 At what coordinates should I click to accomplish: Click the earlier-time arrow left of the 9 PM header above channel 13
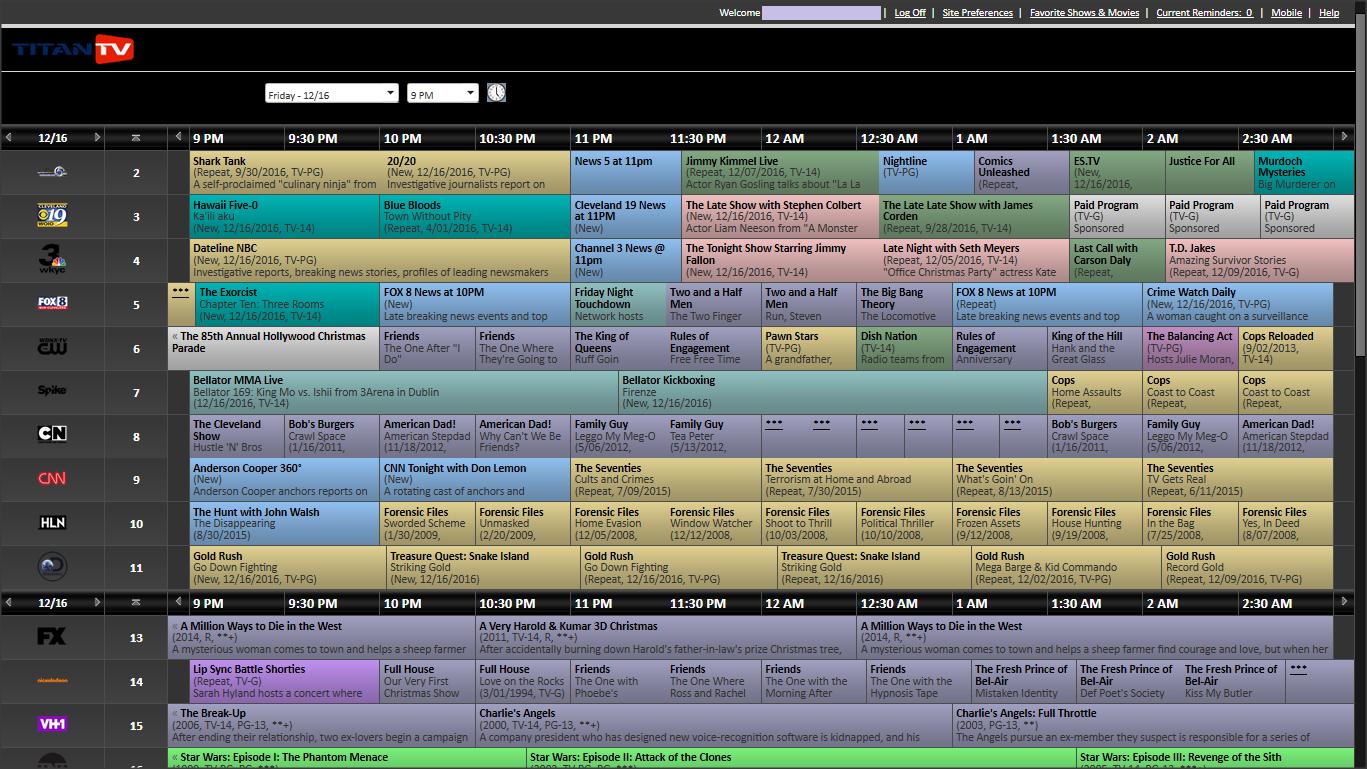tap(179, 603)
